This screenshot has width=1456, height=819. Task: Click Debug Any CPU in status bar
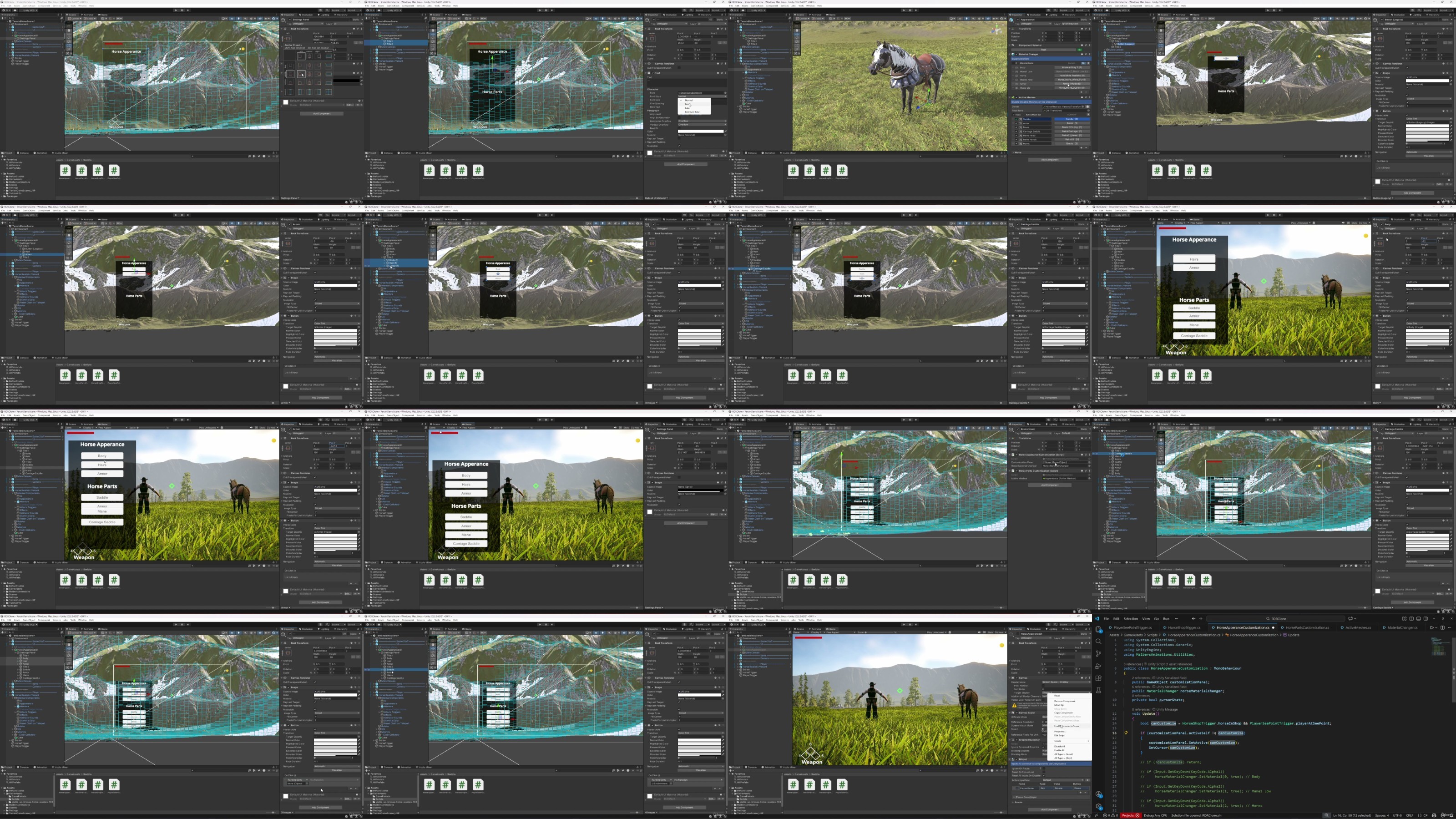tap(1155, 816)
